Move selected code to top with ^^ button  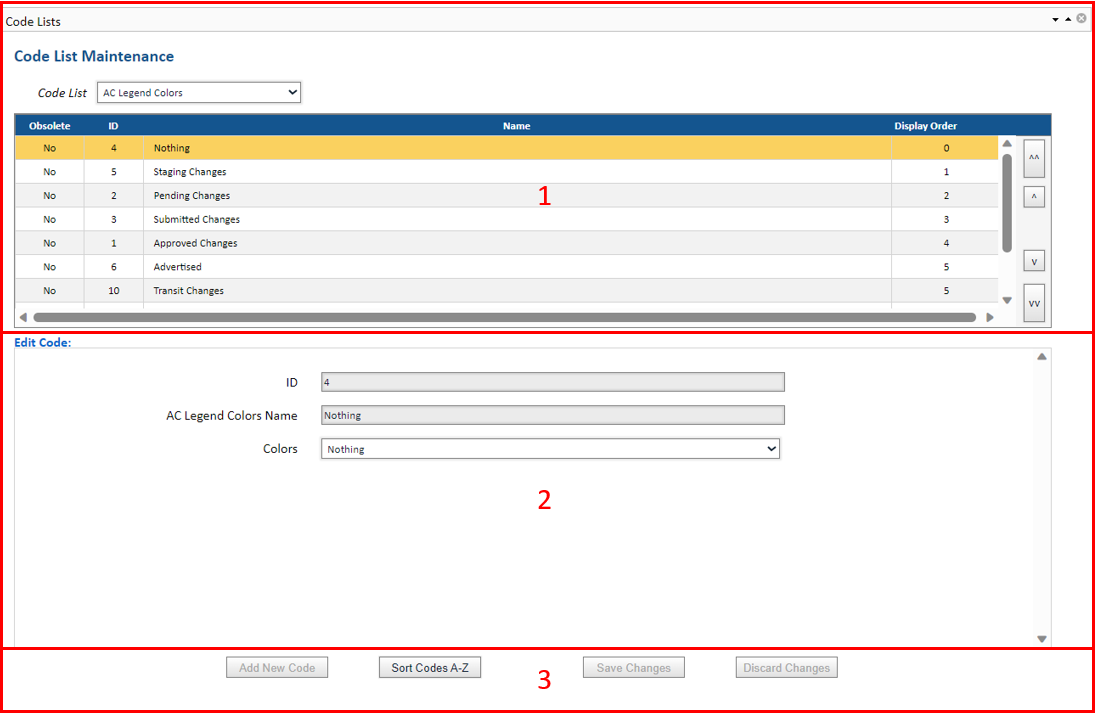click(x=1034, y=158)
